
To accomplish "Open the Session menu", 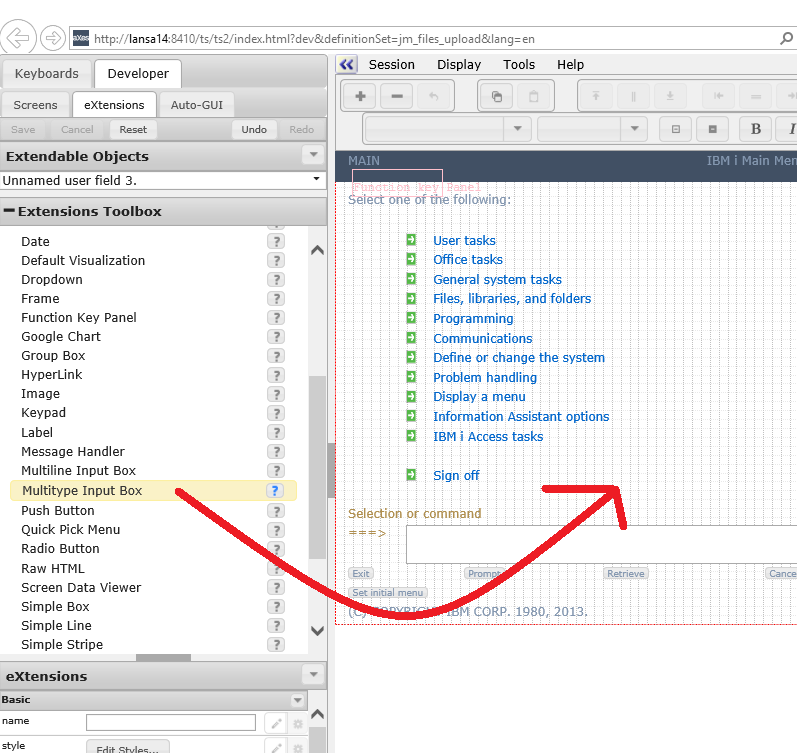I will [391, 64].
